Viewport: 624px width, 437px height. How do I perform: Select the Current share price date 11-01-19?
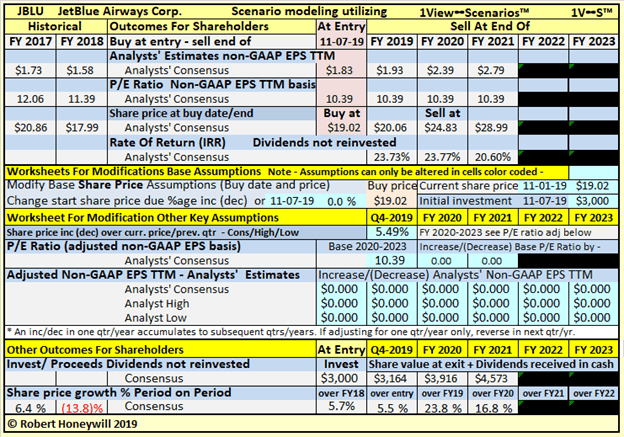(544, 186)
